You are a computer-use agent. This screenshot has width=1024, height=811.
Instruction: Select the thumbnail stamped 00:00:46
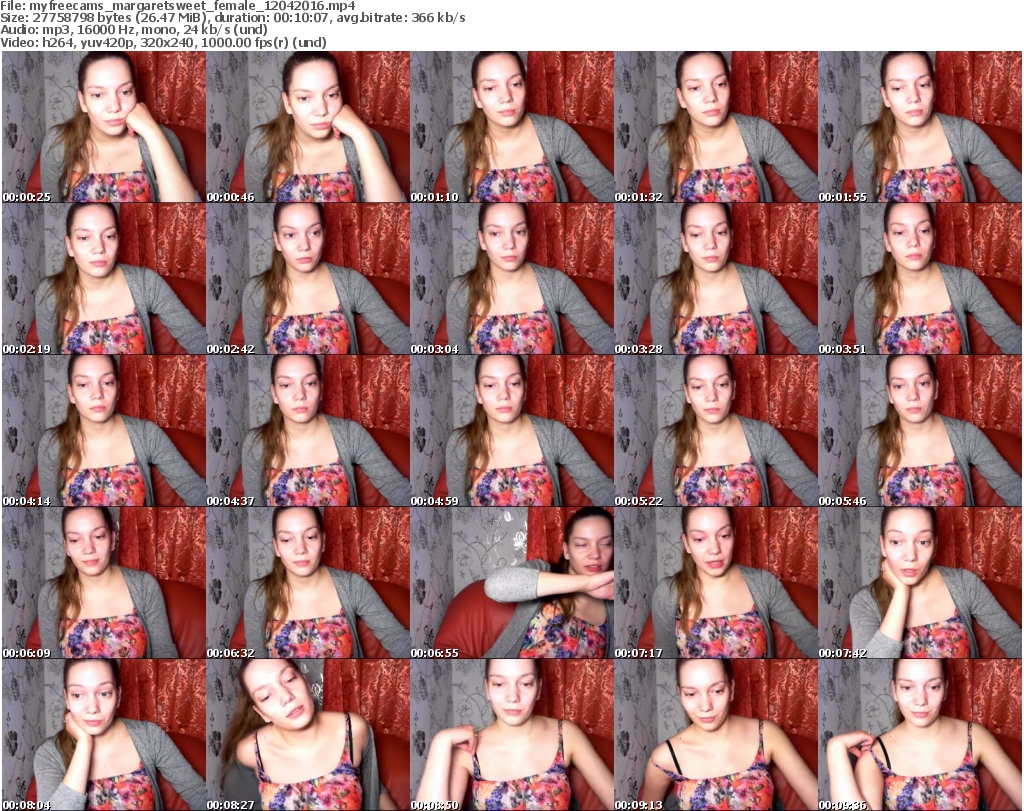(308, 127)
